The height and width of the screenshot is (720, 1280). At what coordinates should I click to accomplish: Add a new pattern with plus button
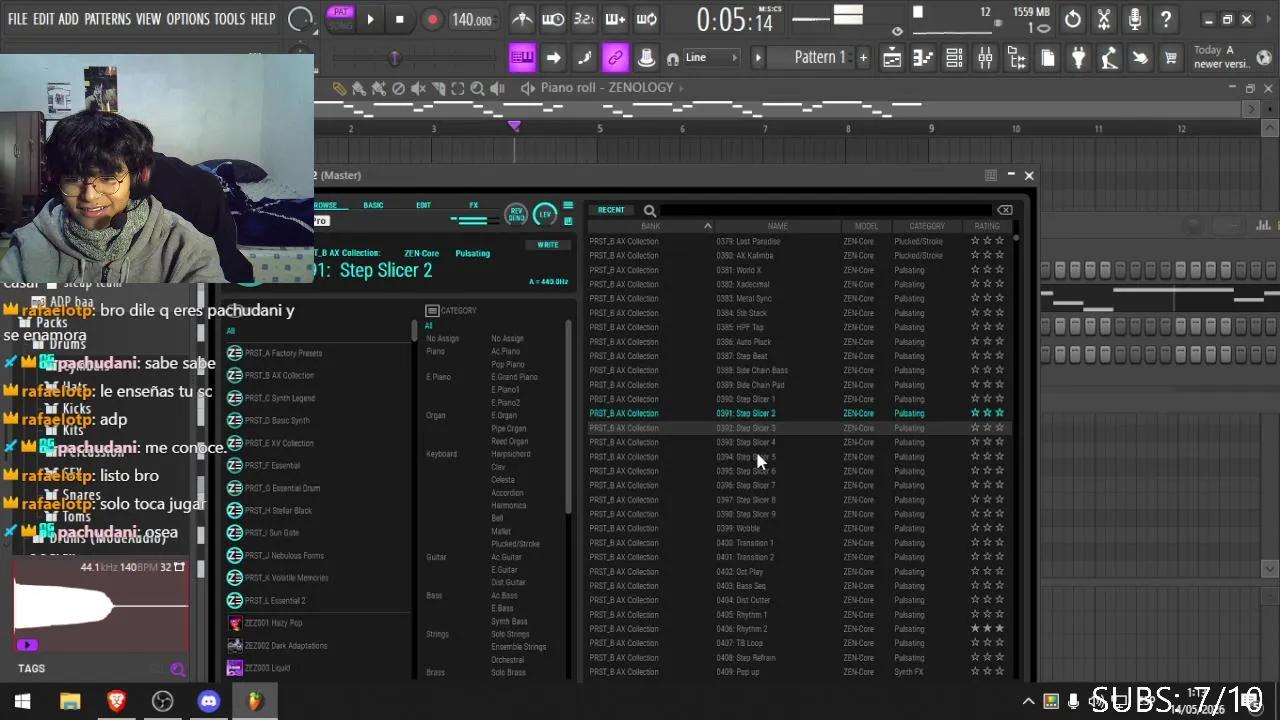(863, 58)
